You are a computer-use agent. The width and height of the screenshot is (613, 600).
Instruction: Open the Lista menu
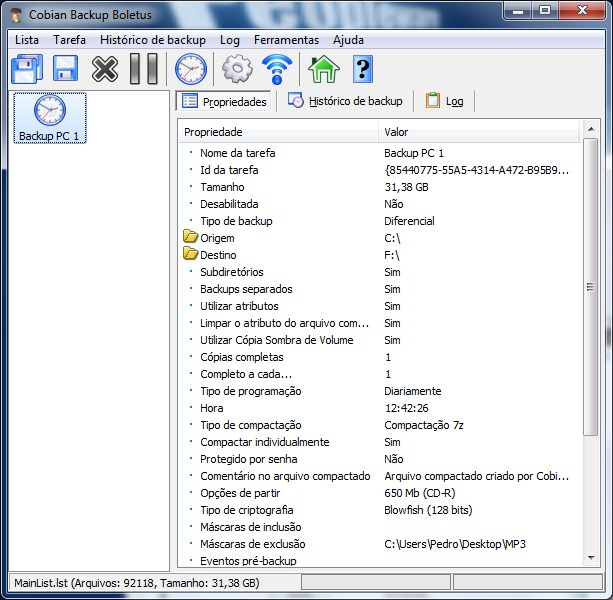point(27,40)
